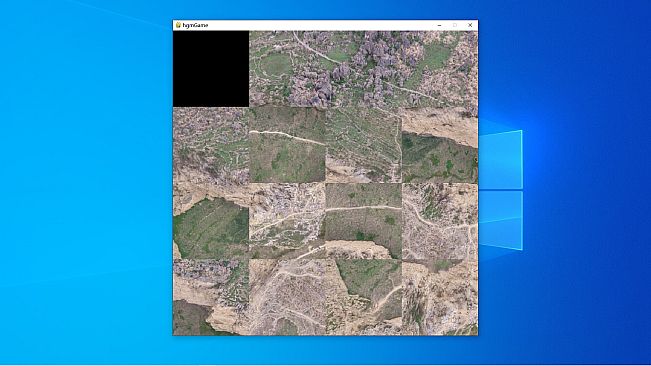Select the tile with dense purple rock cluster
Viewport: 651px width, 366px height.
click(364, 69)
